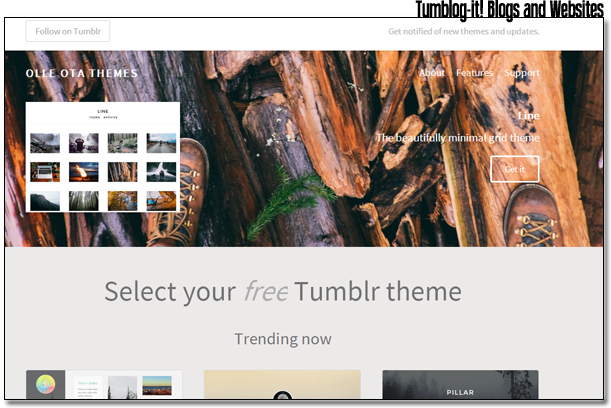Screen dimensions: 611x408
Task: Click the Get it button
Action: point(515,169)
